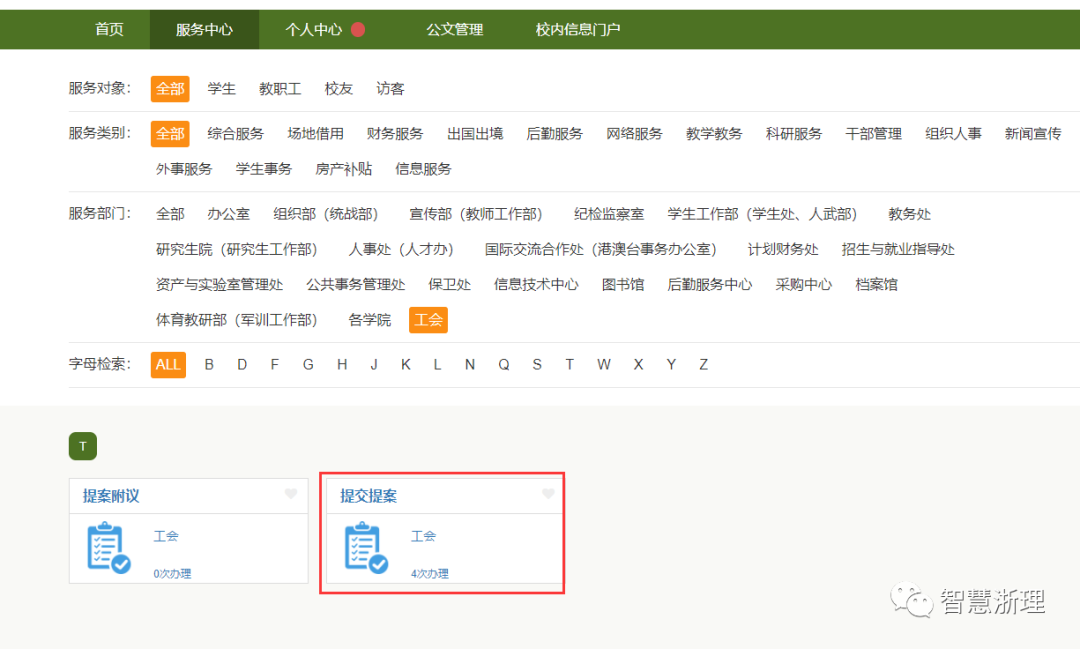Click the green T letter group badge
This screenshot has width=1080, height=649.
[x=83, y=446]
